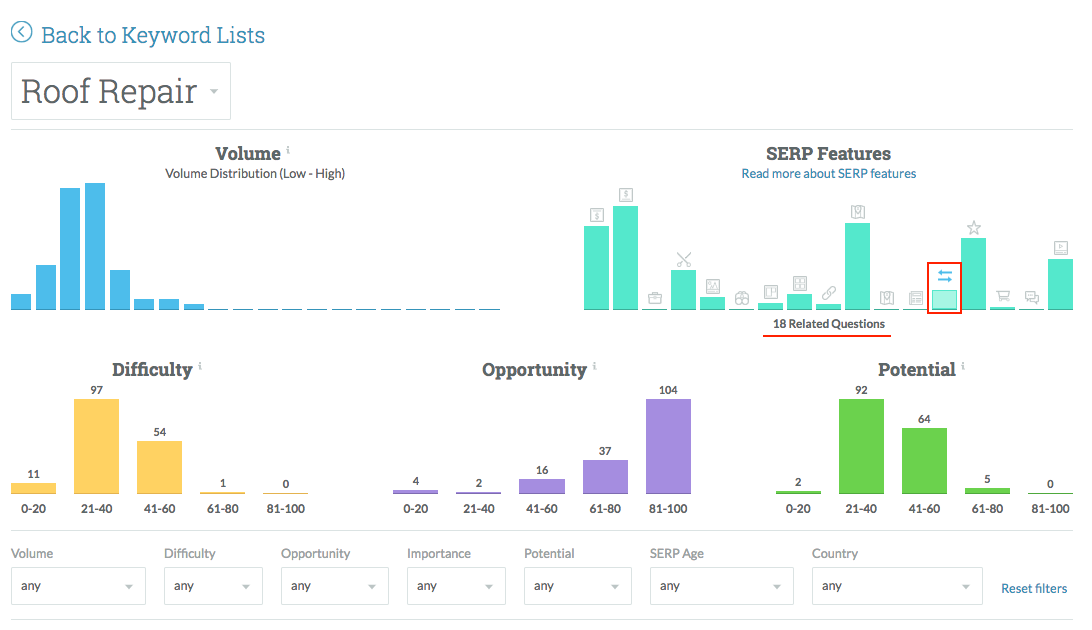Open the Importance filter dropdown

(x=456, y=586)
